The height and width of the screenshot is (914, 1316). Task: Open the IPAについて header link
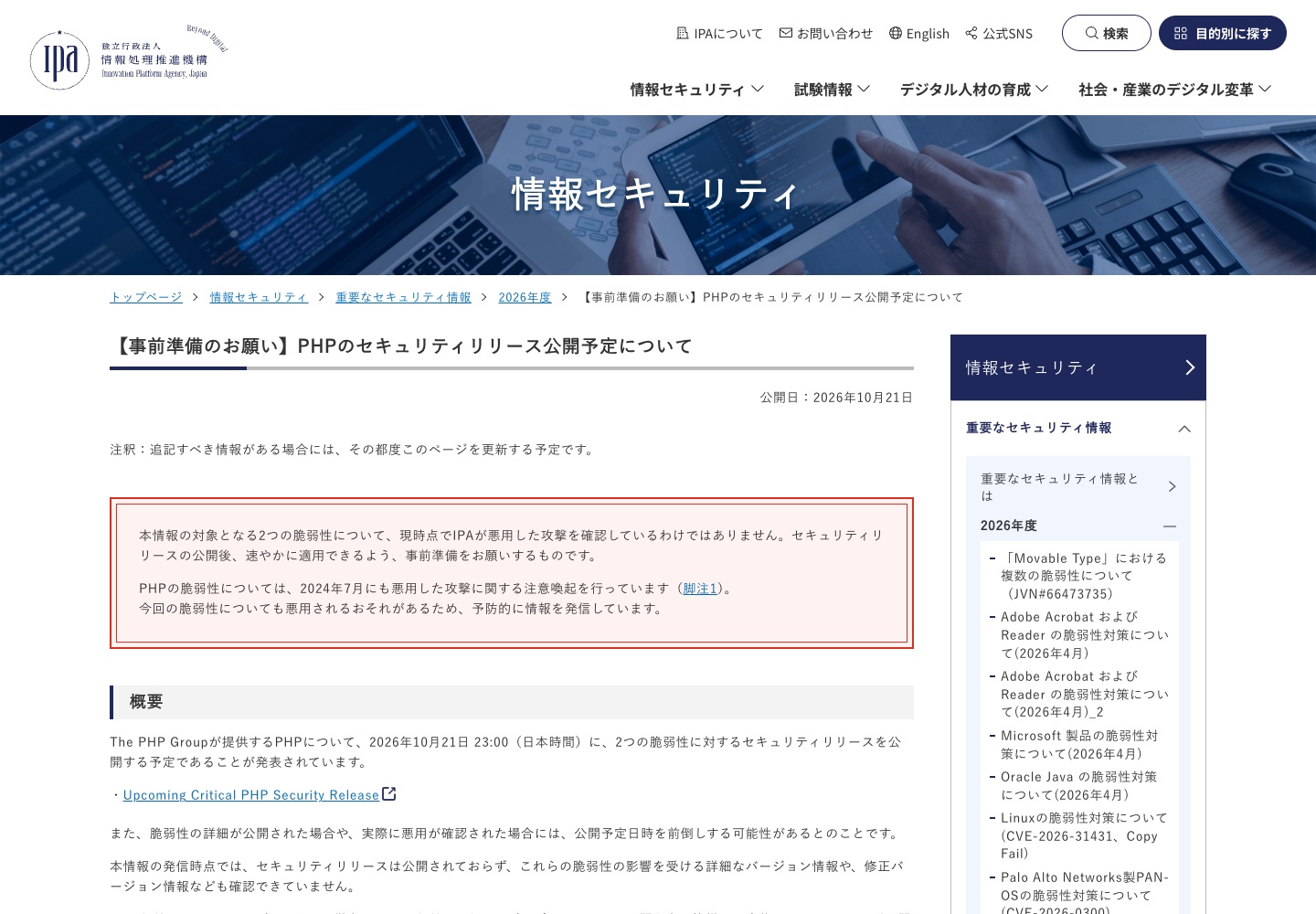click(x=719, y=33)
